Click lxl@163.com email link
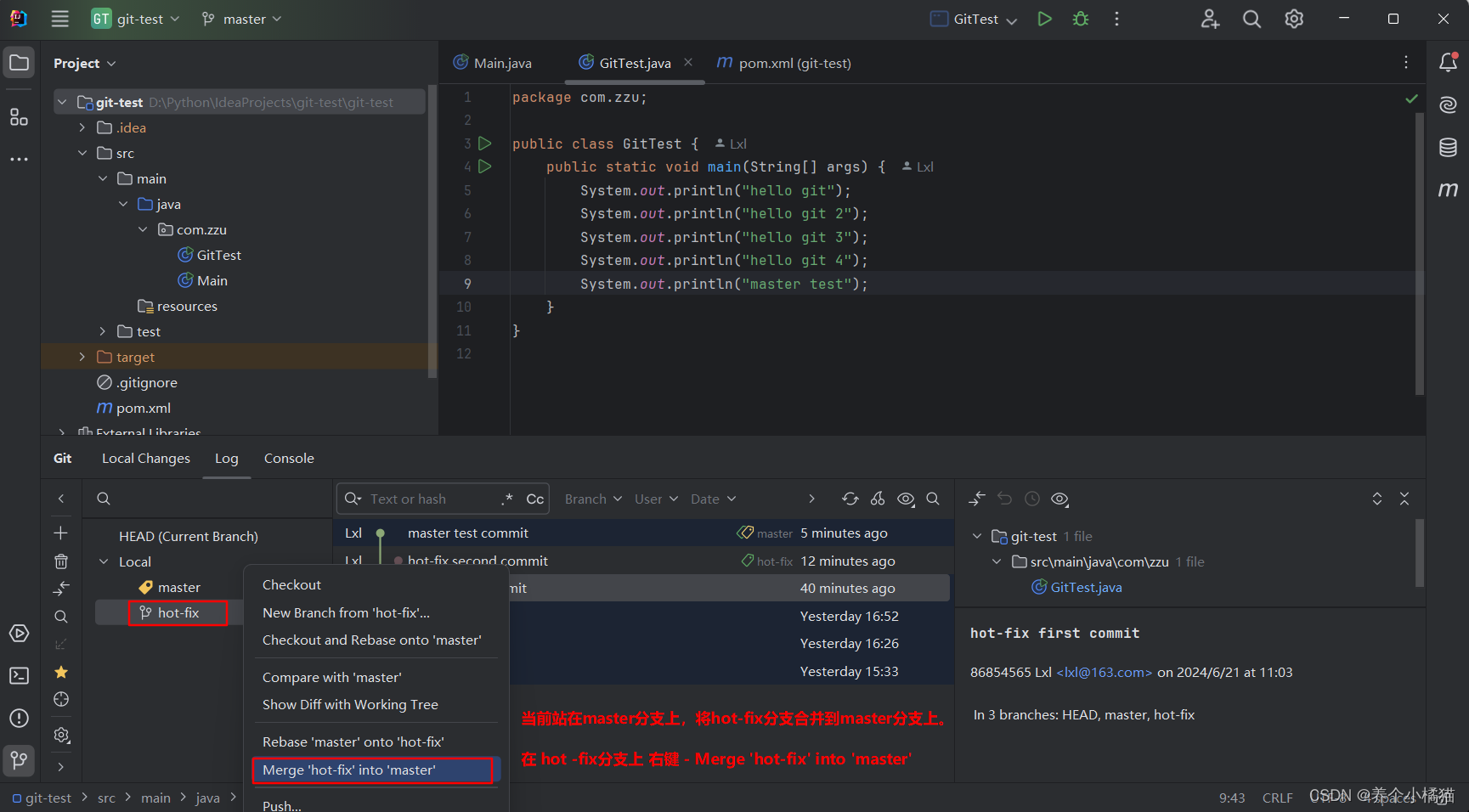Screen dimensions: 1469x812 point(1105,673)
